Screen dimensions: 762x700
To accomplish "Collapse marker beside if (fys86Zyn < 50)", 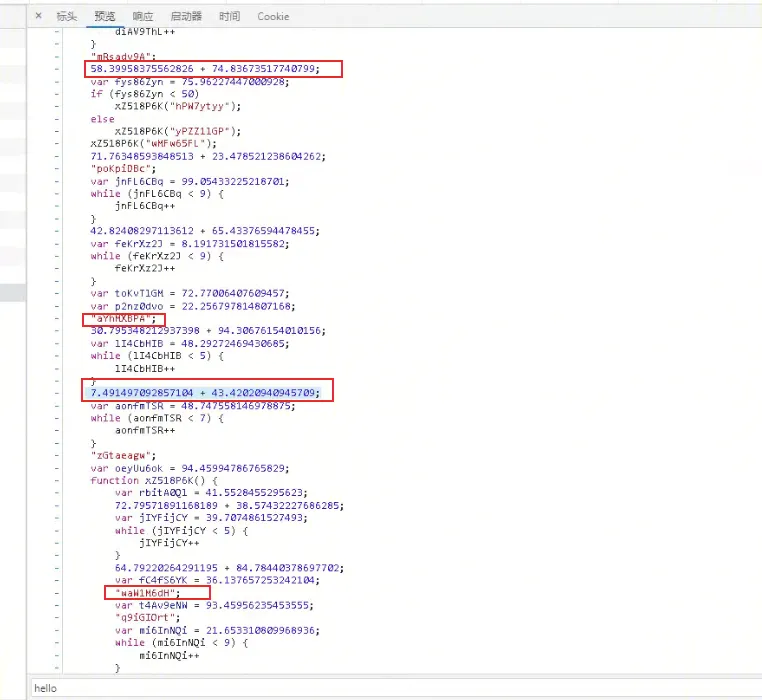I will coord(58,94).
